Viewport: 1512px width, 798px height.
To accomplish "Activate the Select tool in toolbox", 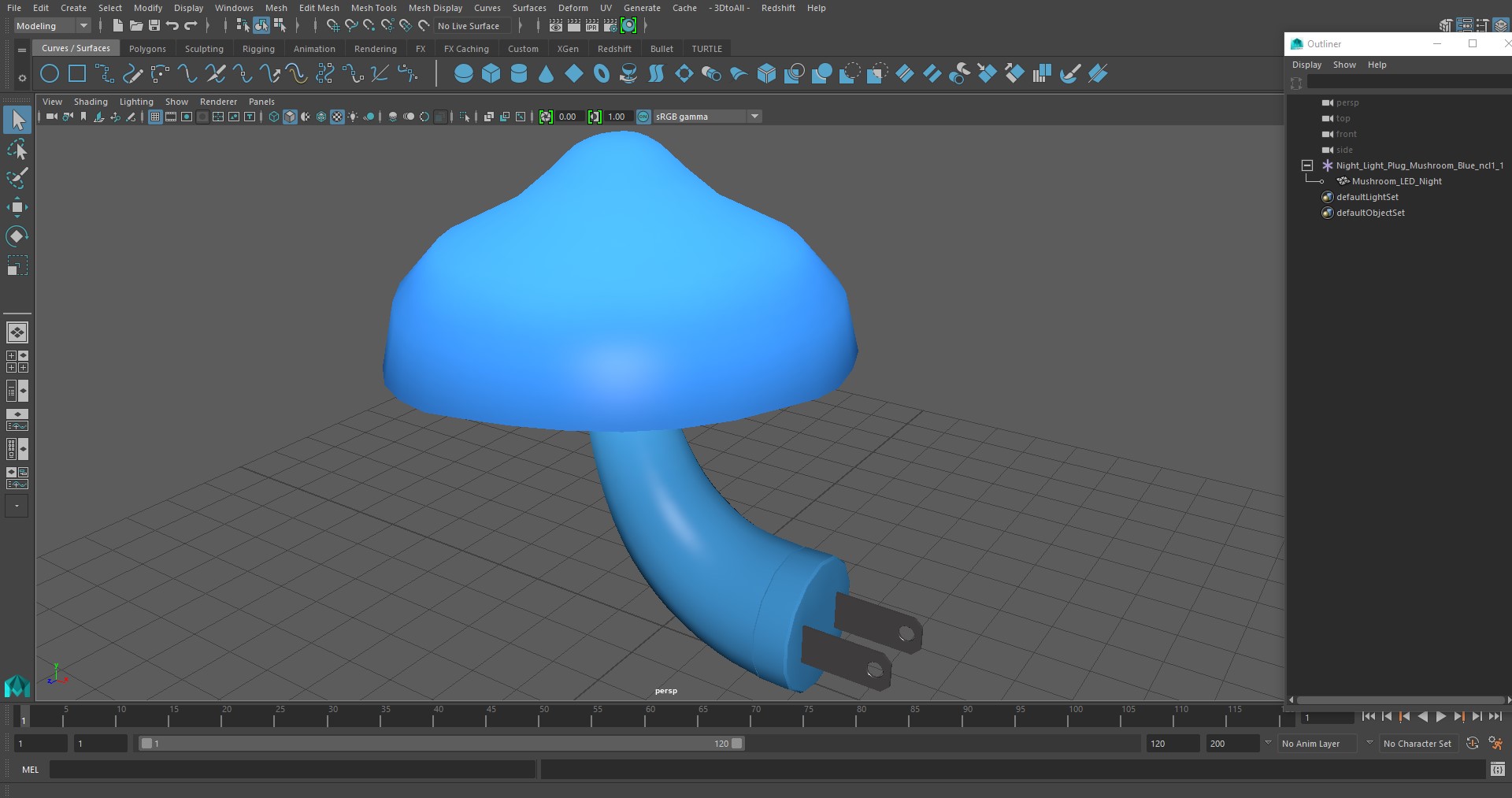I will 17,120.
